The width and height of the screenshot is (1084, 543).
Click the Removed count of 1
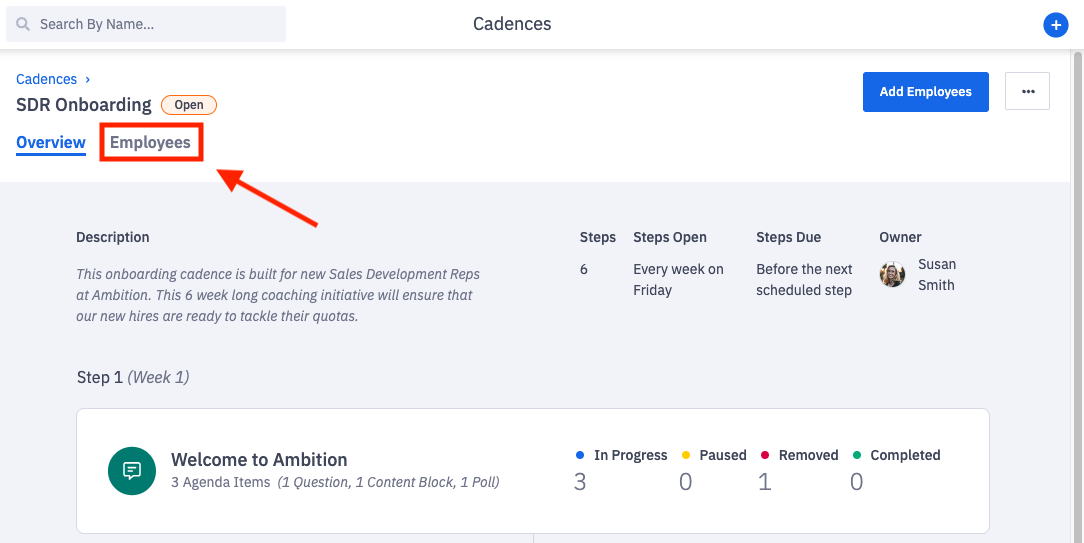[765, 482]
